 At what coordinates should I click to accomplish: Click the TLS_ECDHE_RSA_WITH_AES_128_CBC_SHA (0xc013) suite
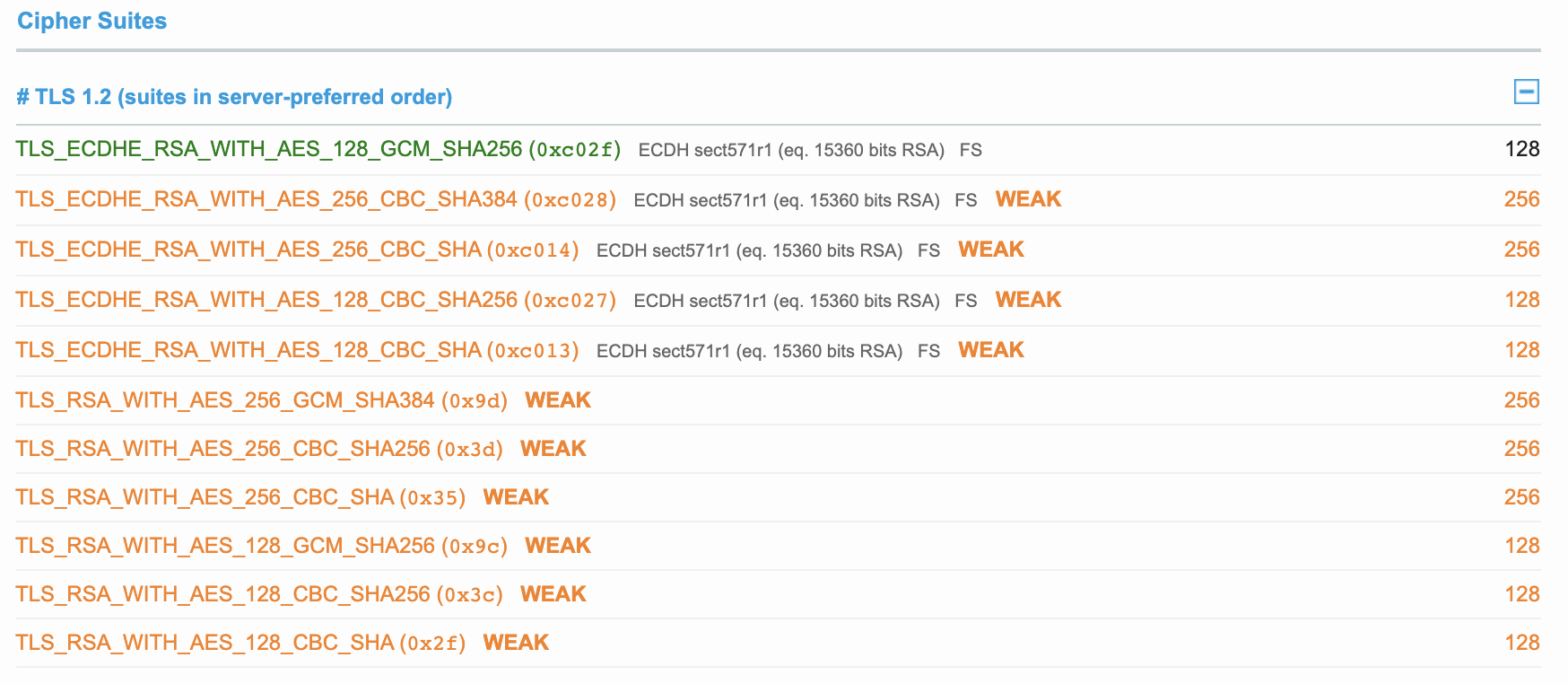[297, 350]
